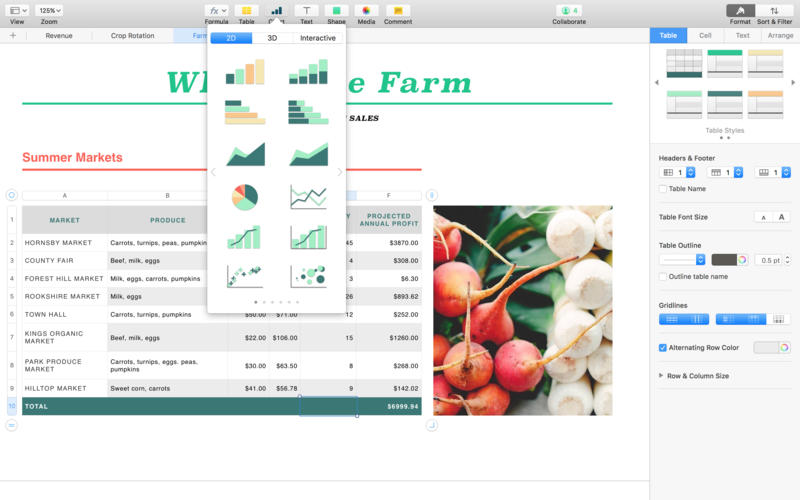Image resolution: width=800 pixels, height=500 pixels.
Task: Click the 0.5 pt outline width field
Action: pyautogui.click(x=769, y=260)
